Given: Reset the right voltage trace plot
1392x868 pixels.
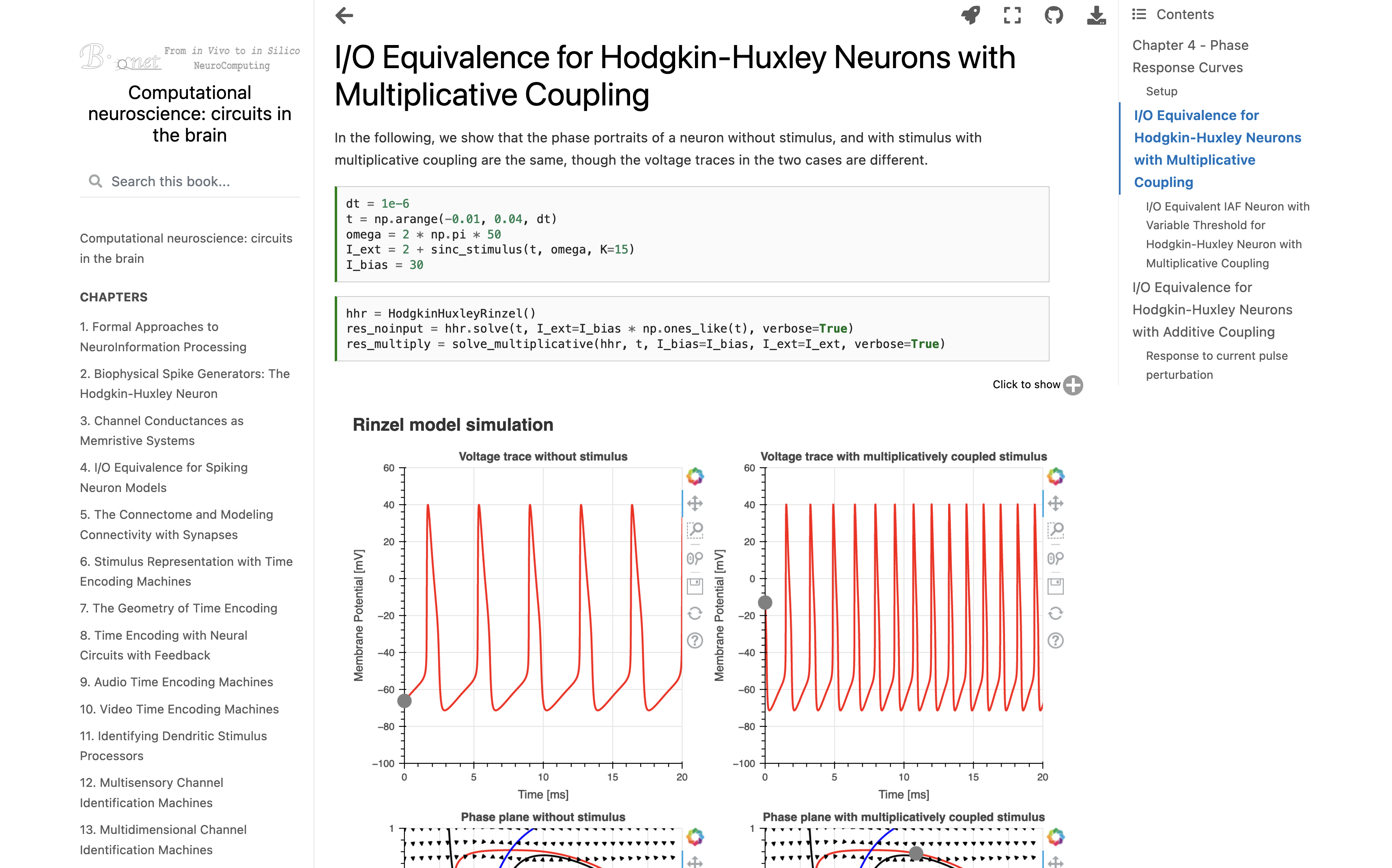Looking at the screenshot, I should pyautogui.click(x=1056, y=613).
